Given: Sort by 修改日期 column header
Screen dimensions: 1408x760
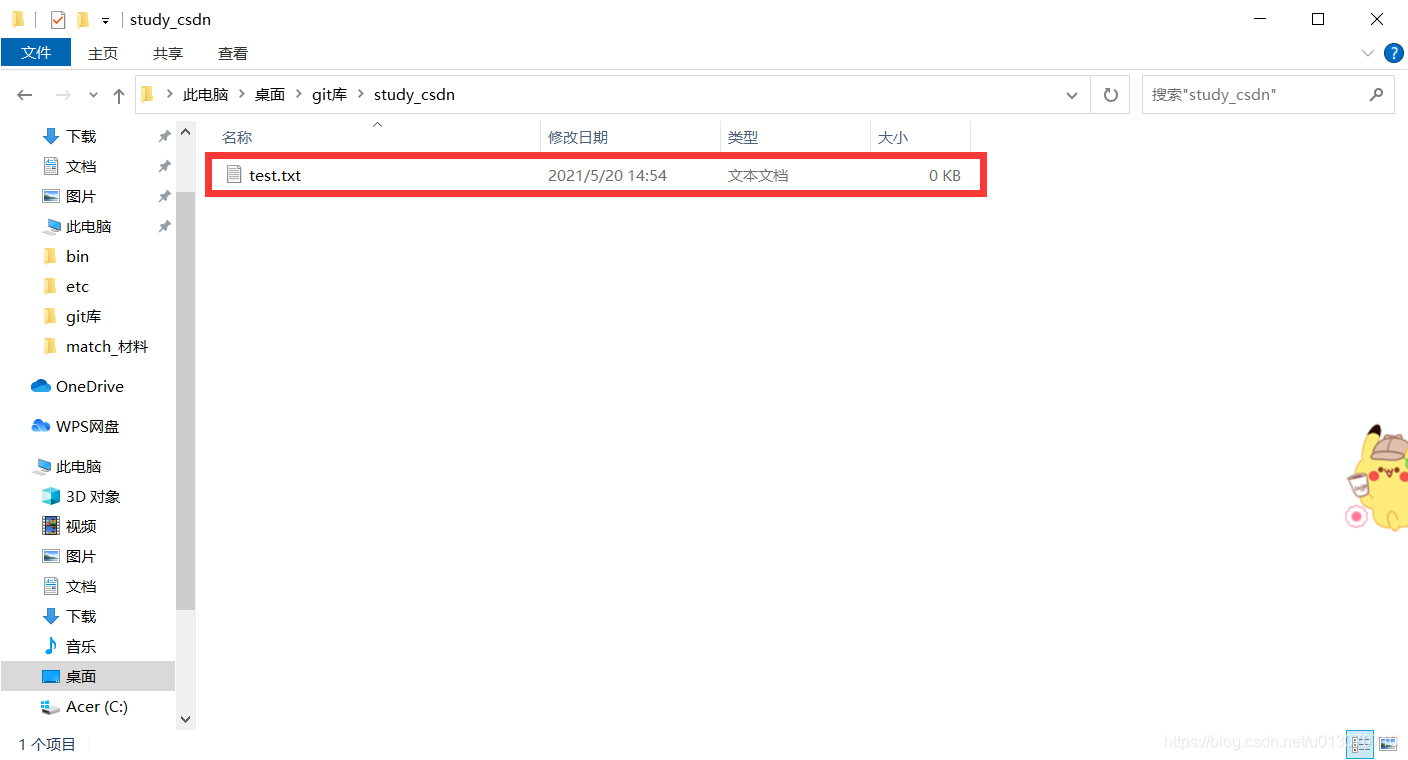Looking at the screenshot, I should coord(578,137).
